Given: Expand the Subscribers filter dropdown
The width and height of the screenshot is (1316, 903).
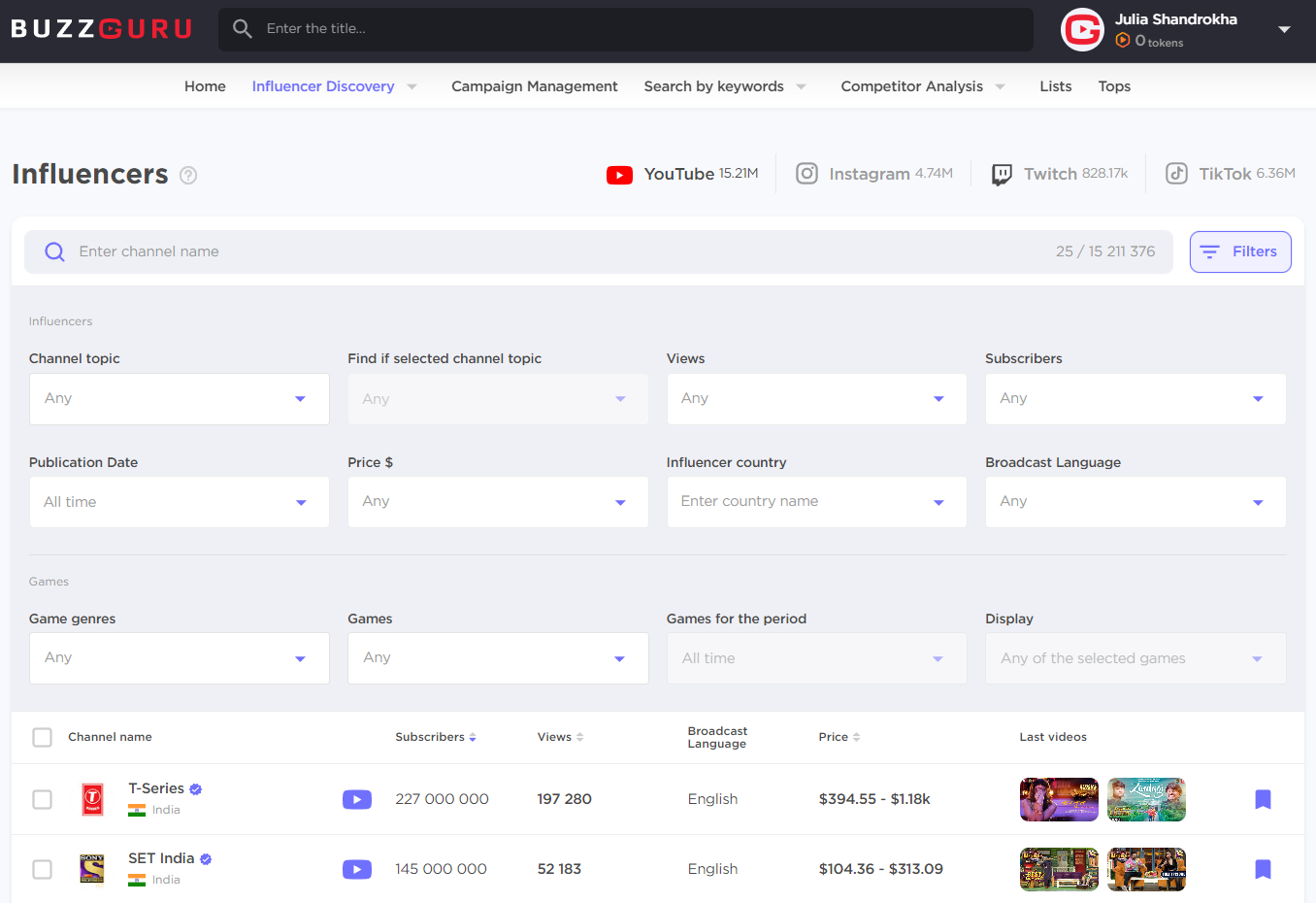Looking at the screenshot, I should (1135, 399).
